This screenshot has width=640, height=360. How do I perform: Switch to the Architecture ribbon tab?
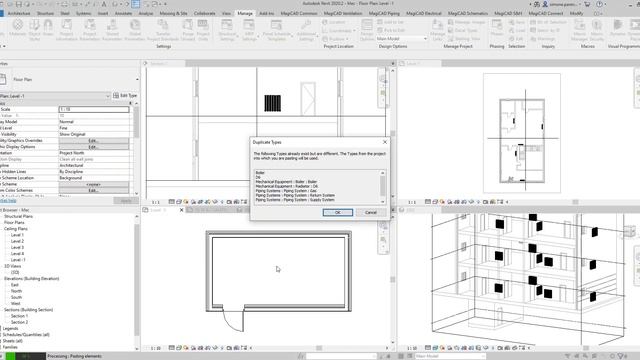click(x=19, y=13)
